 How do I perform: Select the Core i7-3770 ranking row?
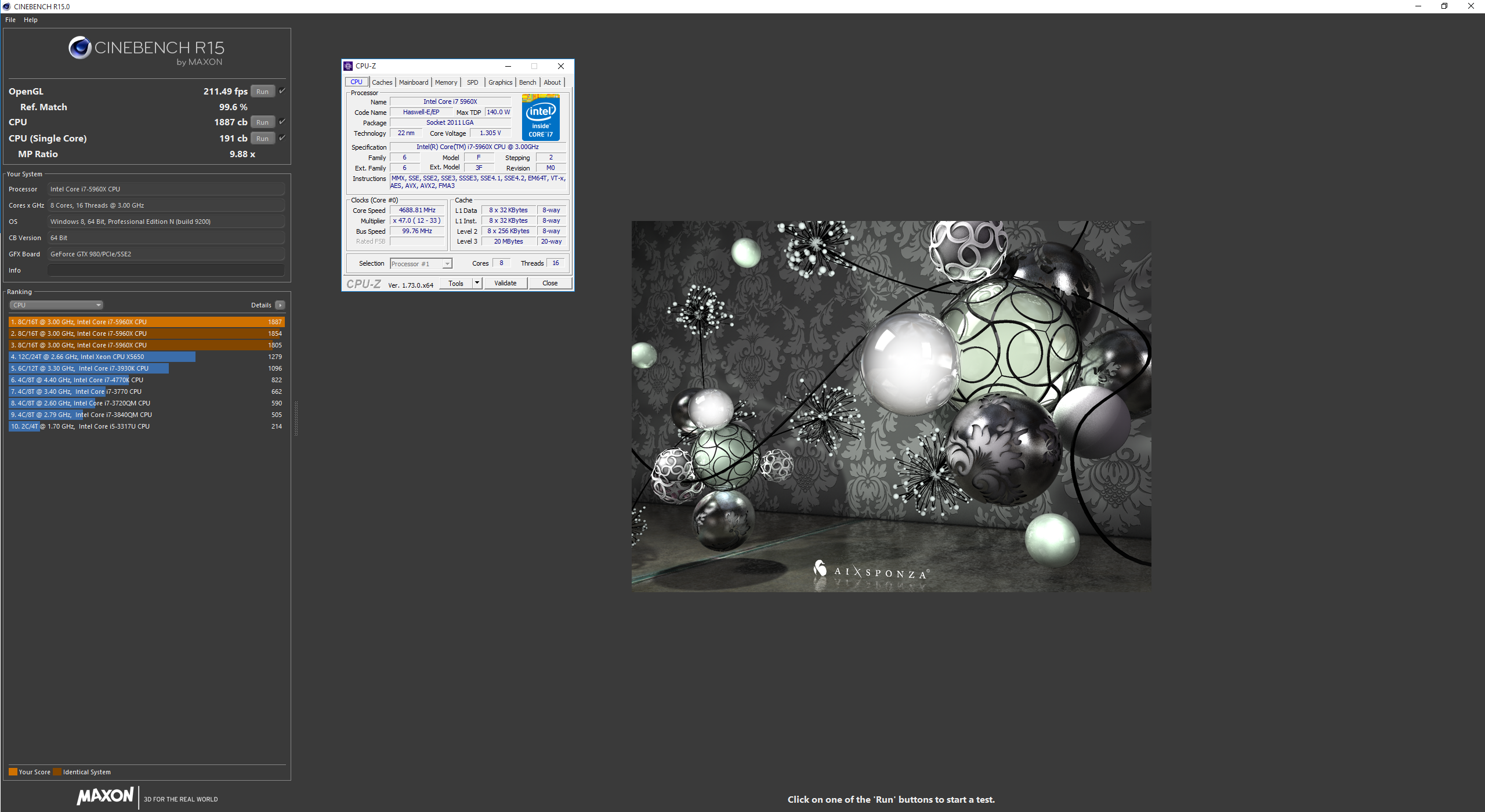click(146, 391)
